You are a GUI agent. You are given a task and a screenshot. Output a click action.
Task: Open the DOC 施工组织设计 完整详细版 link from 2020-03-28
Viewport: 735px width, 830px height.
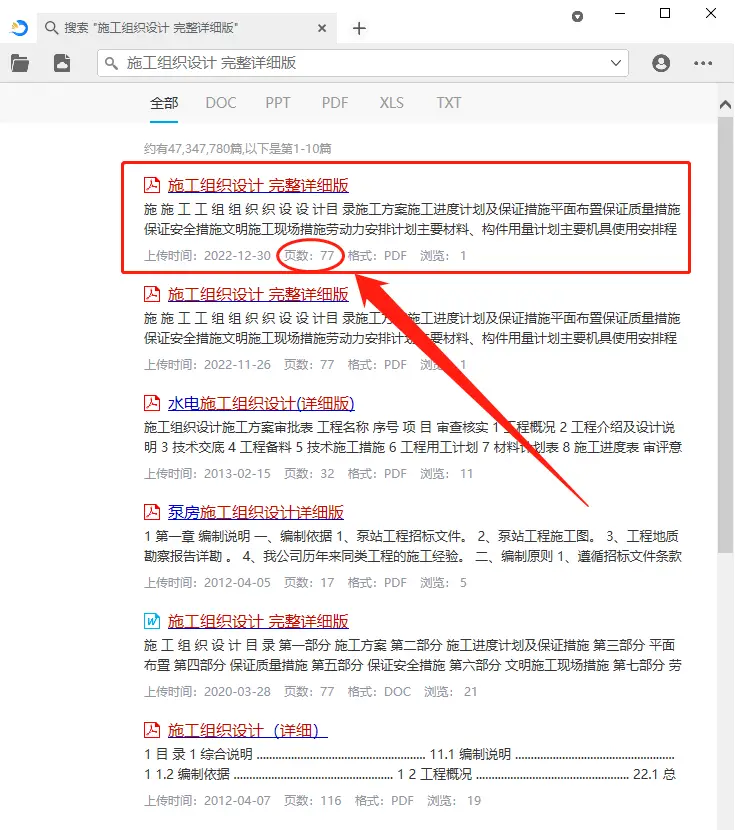258,621
